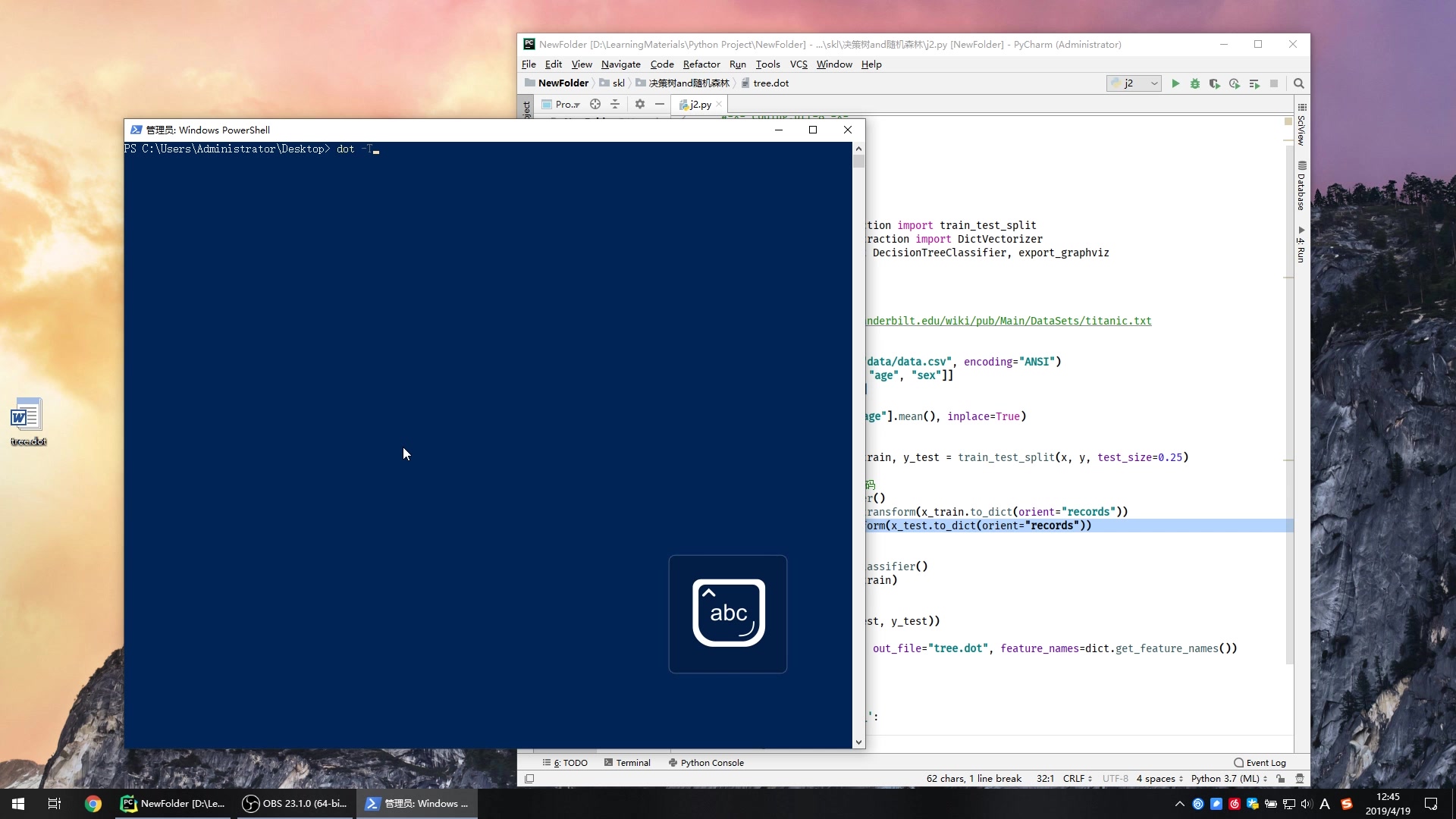Open the Refactor menu

tap(701, 64)
